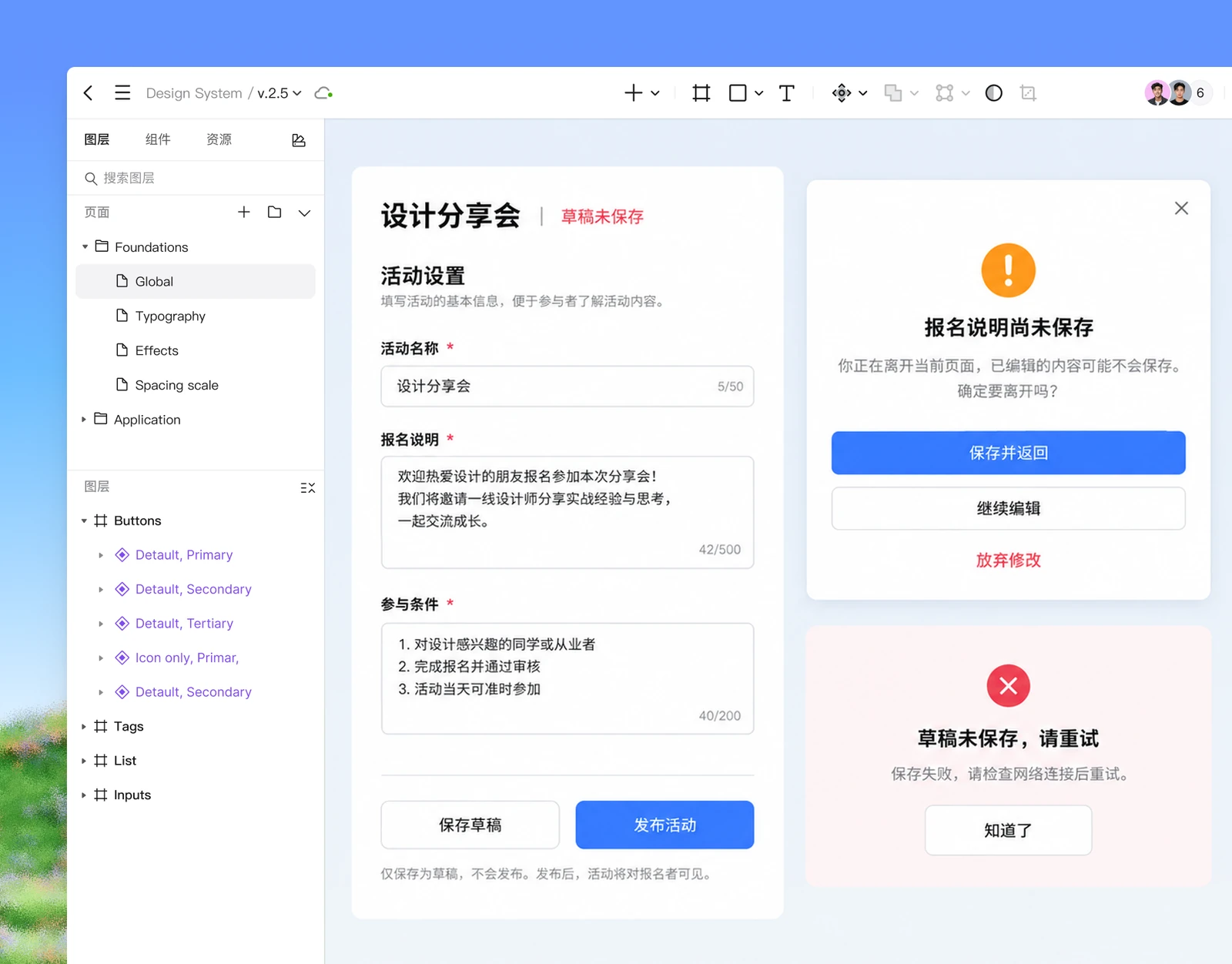Go back using the back arrow

click(88, 93)
